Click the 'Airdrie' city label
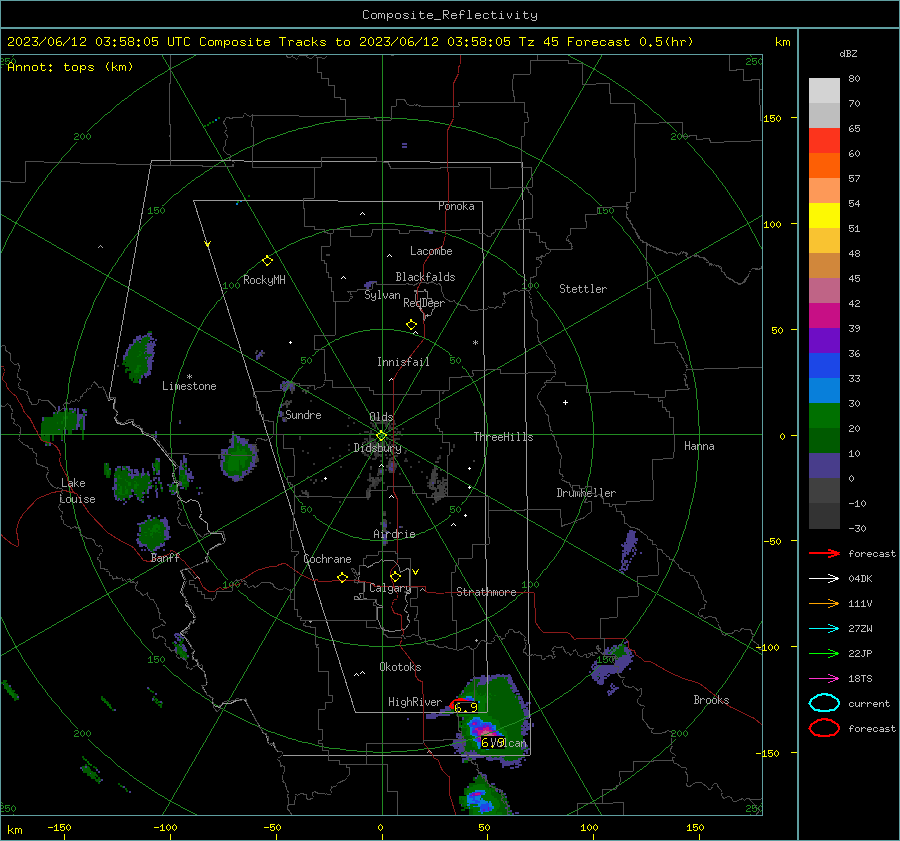900x841 pixels. click(394, 534)
